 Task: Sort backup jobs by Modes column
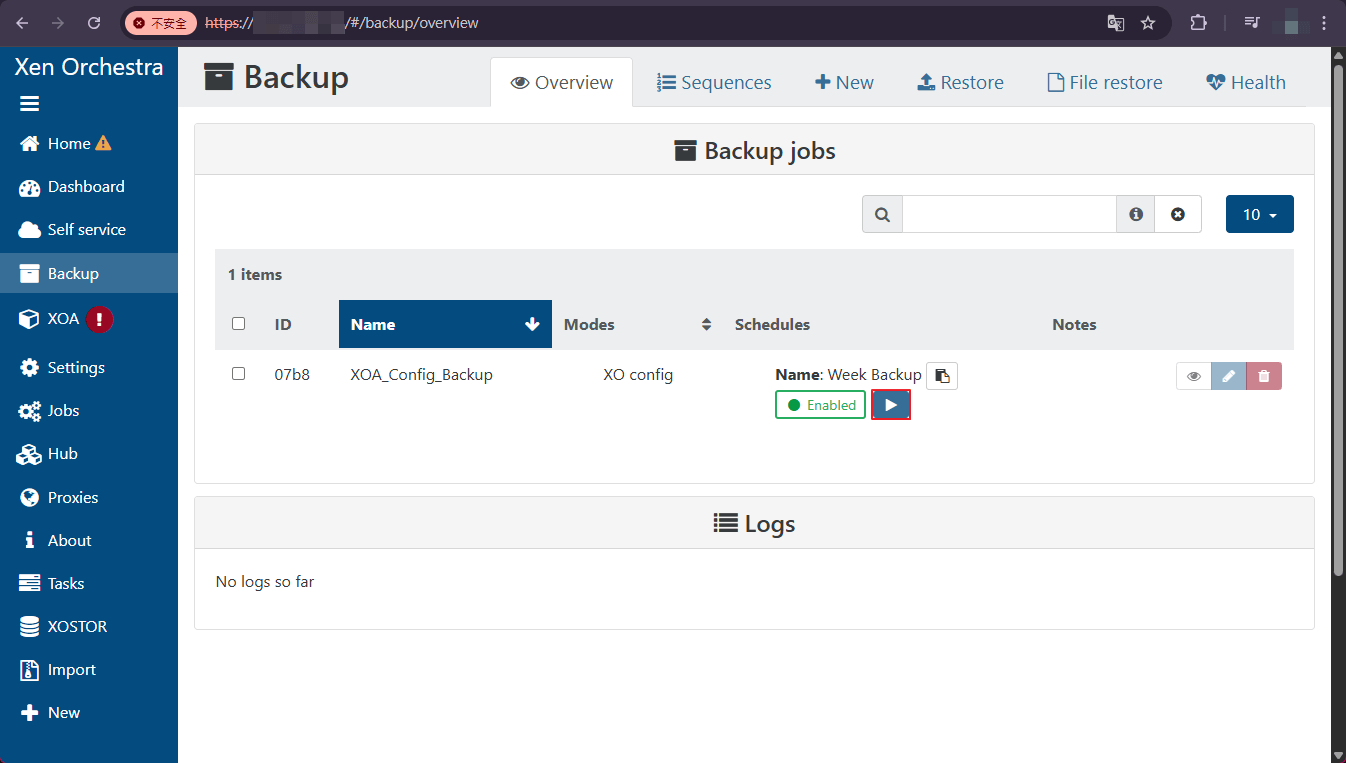[637, 324]
